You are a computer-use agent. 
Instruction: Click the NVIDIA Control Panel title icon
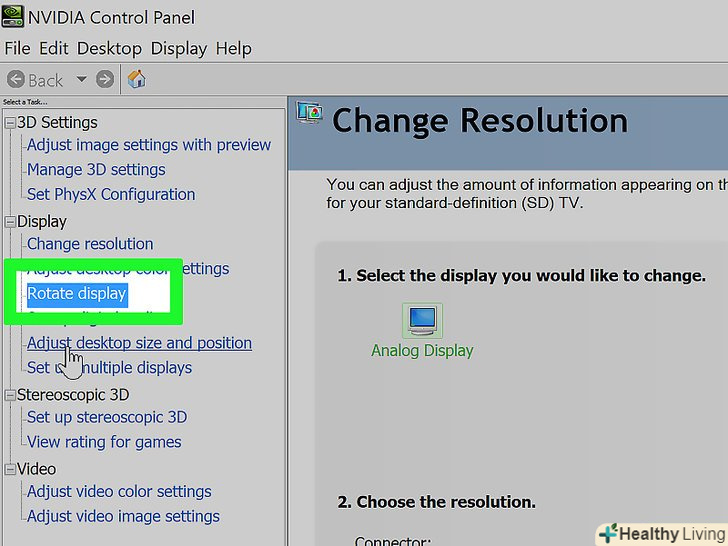click(13, 17)
